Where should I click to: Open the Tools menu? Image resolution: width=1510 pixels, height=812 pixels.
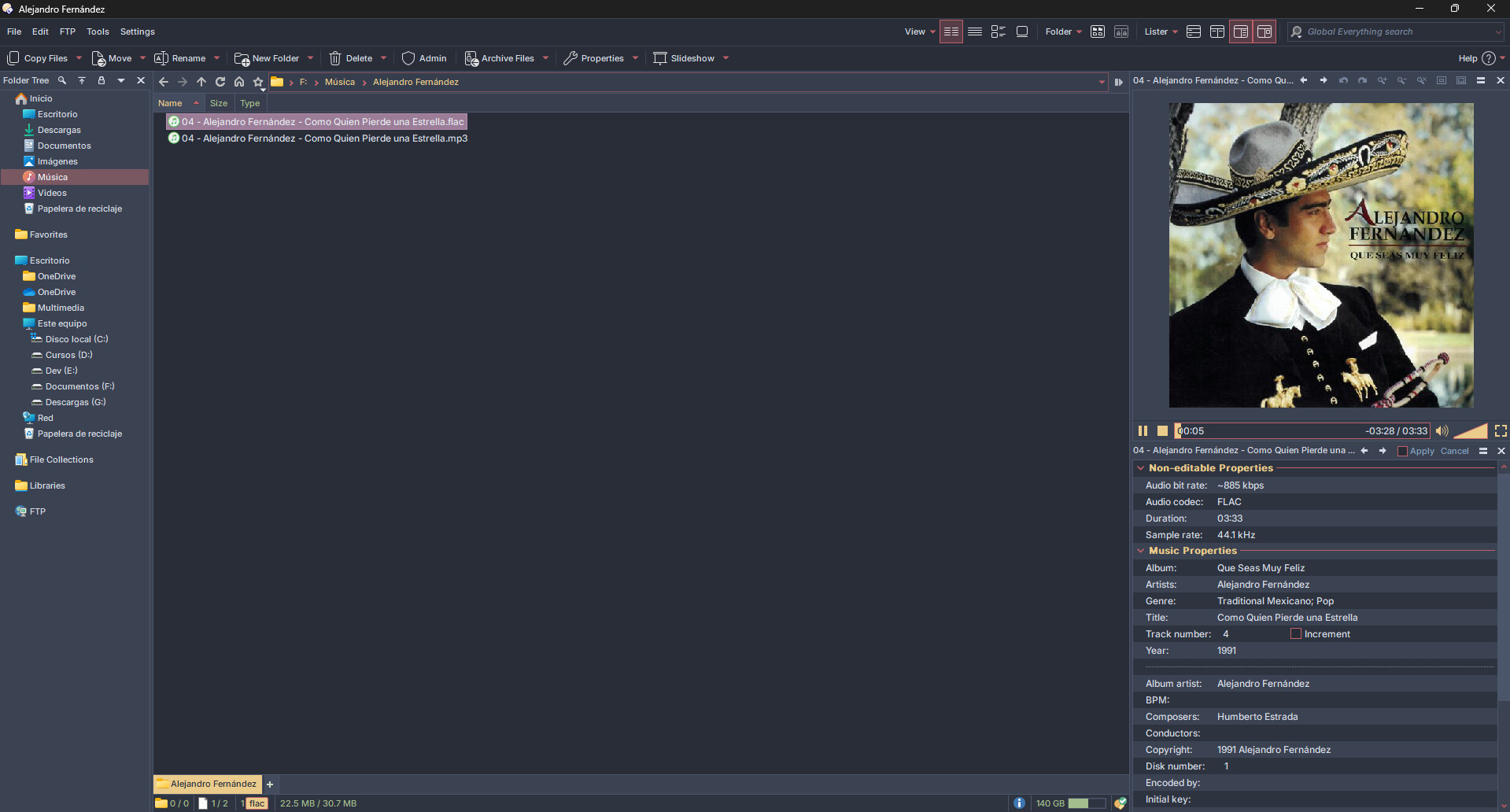98,31
